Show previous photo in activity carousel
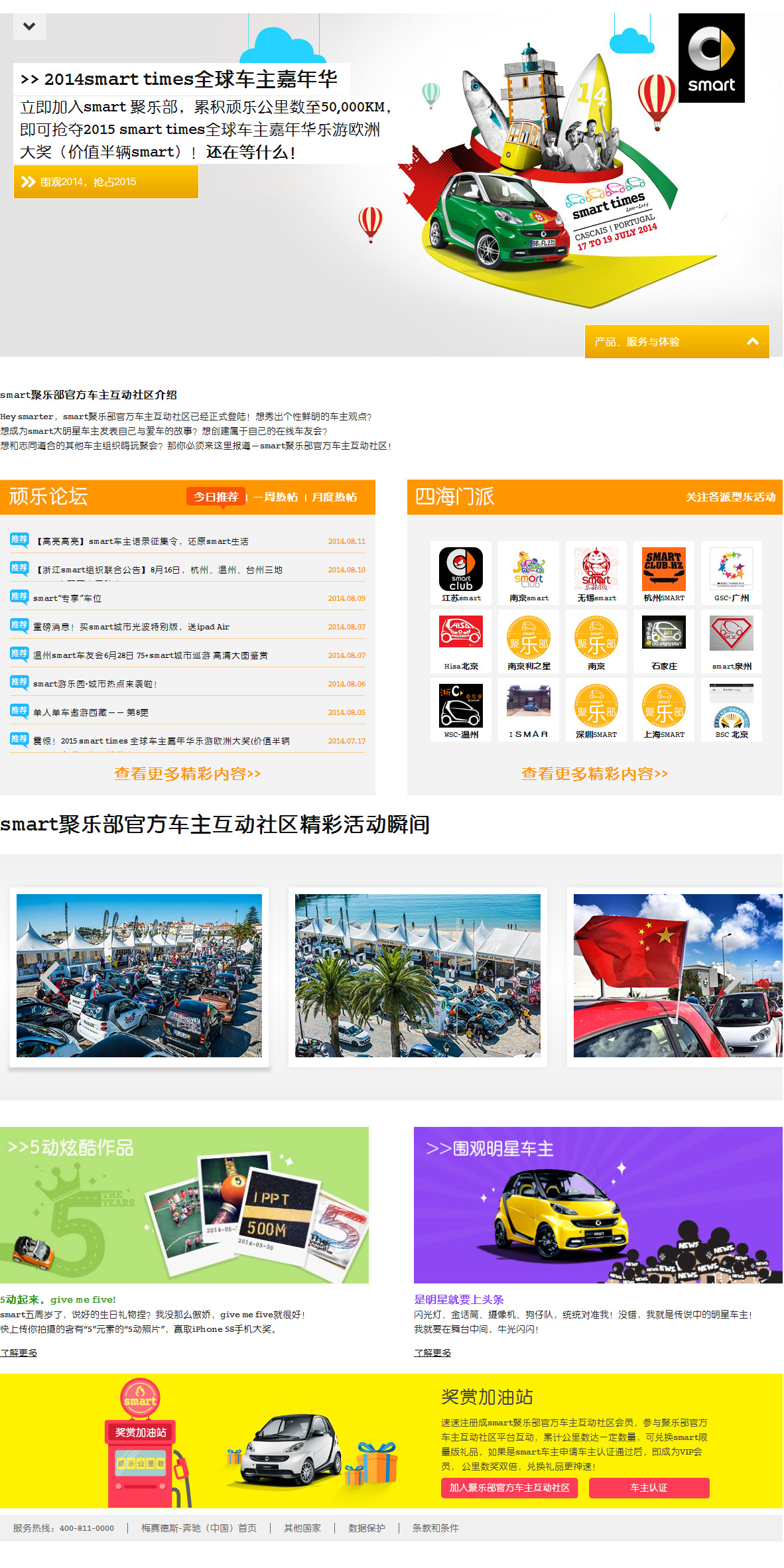The height and width of the screenshot is (1568, 784). (x=50, y=976)
